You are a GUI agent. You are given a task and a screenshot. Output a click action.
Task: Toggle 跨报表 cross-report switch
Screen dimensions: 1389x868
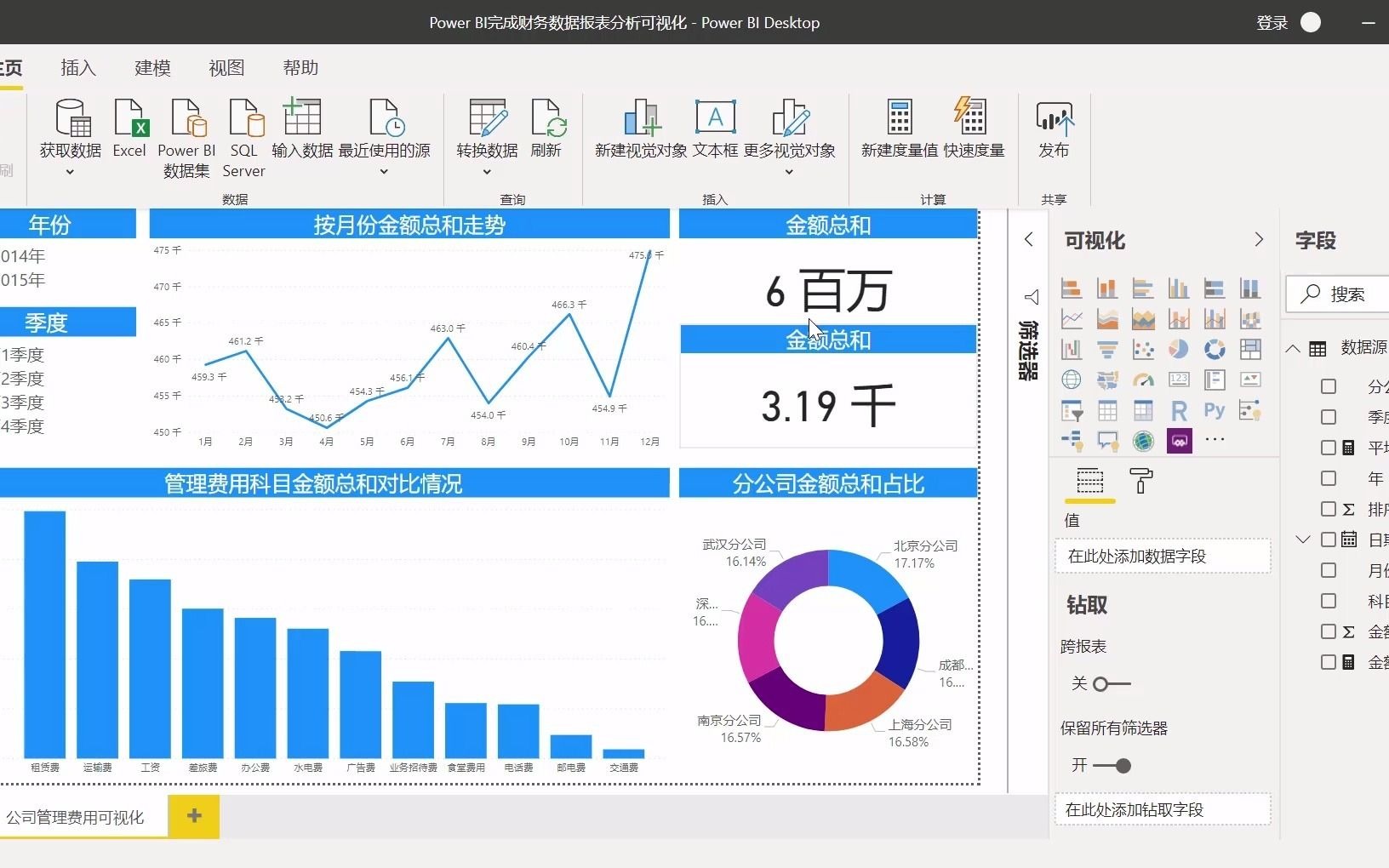pos(1112,684)
